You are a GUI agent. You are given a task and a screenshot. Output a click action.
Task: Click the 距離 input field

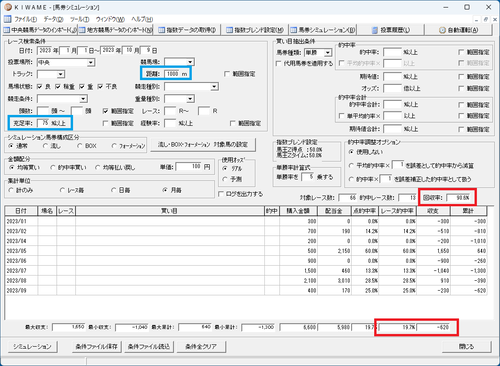[x=177, y=74]
